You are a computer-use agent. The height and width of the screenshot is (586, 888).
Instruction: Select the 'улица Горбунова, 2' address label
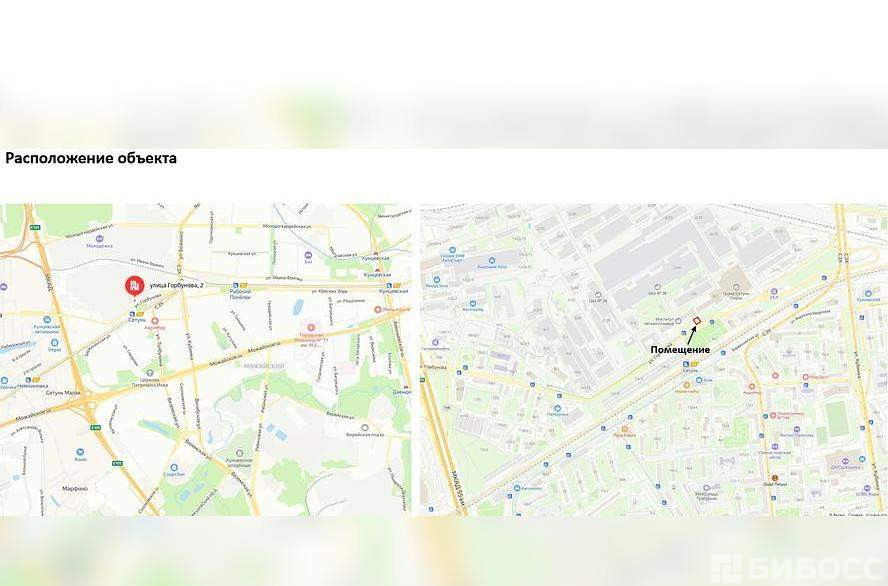175,286
